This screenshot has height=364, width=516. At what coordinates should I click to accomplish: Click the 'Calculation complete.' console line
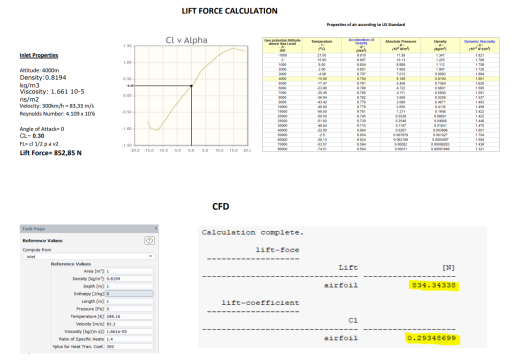pyautogui.click(x=253, y=233)
